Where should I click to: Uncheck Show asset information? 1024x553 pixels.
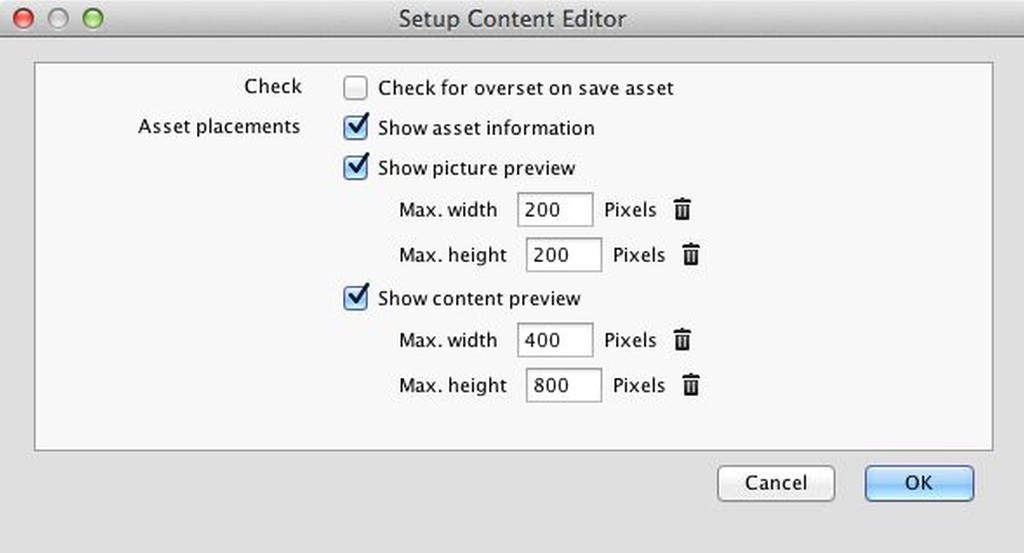(356, 128)
